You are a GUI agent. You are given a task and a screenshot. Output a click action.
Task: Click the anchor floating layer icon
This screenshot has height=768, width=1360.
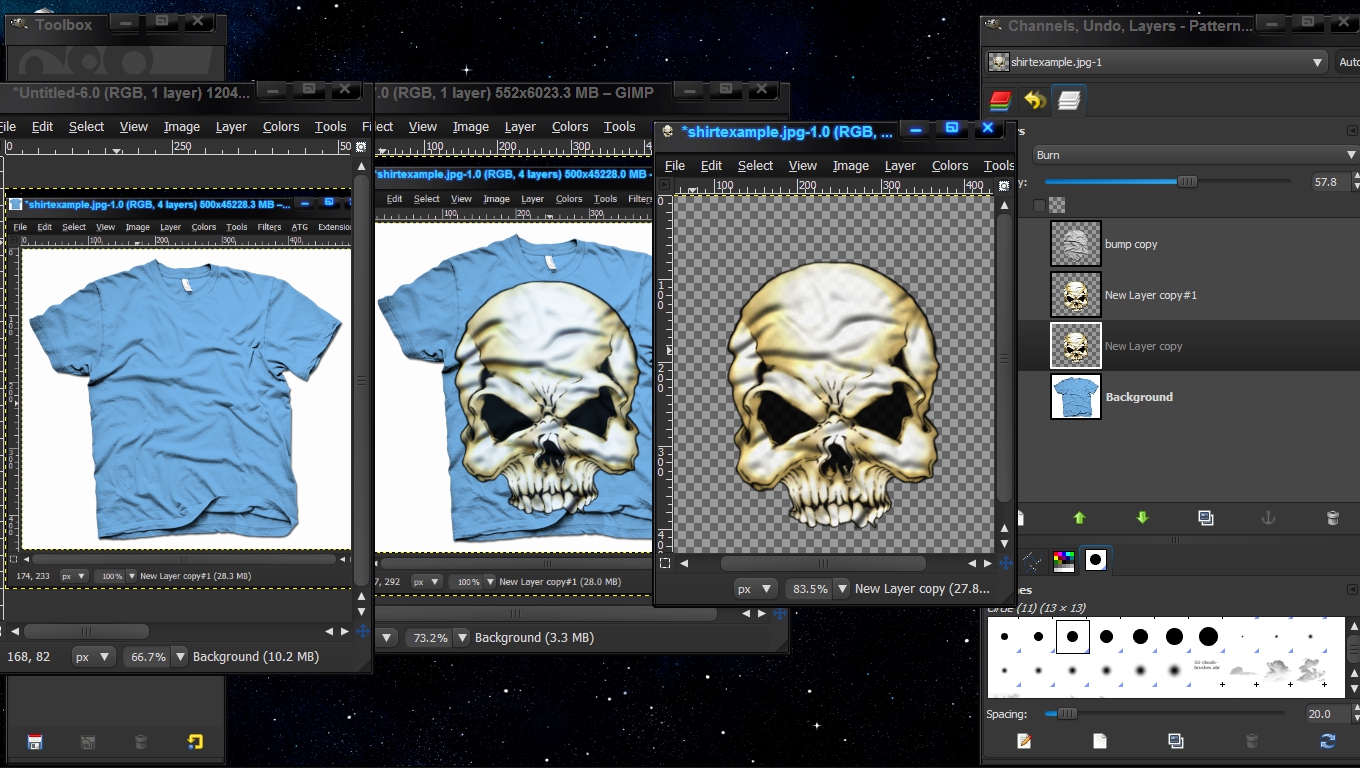1269,518
